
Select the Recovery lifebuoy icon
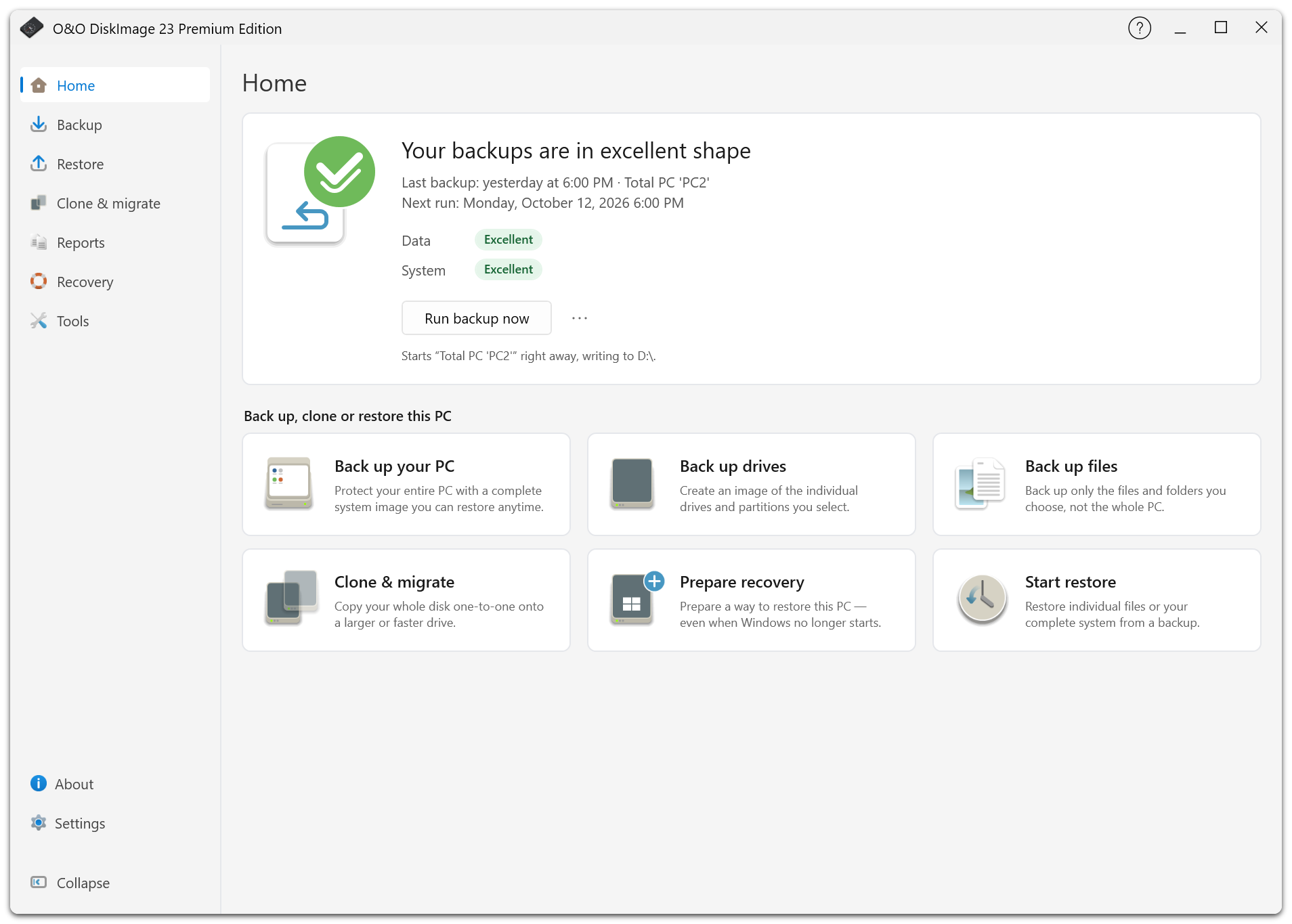pyautogui.click(x=39, y=282)
